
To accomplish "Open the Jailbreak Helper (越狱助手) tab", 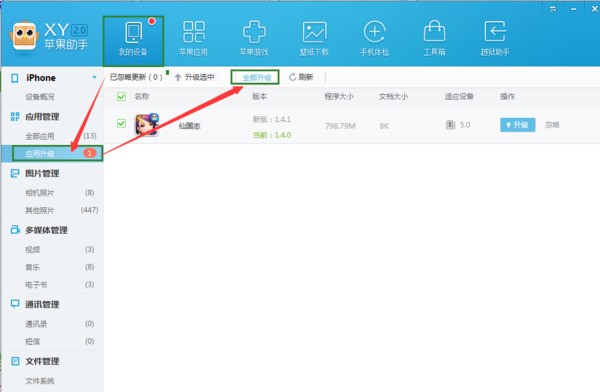I will pos(495,38).
